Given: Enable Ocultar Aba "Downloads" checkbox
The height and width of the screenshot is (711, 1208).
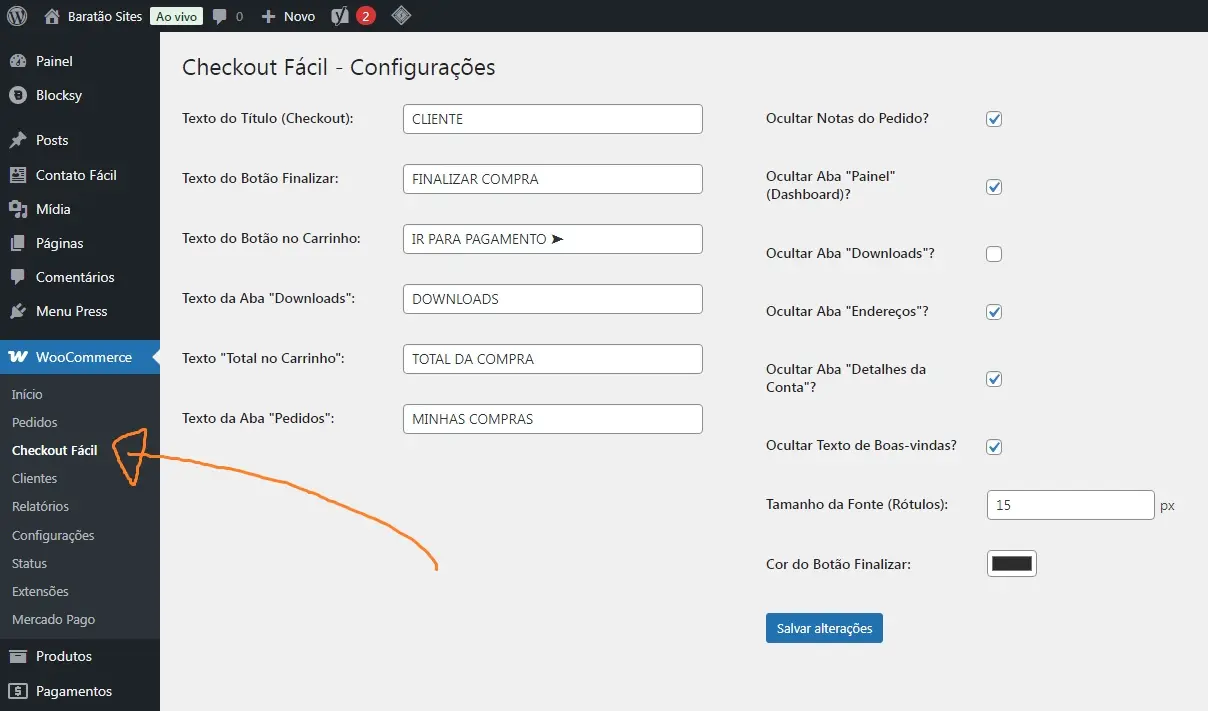Looking at the screenshot, I should 994,254.
